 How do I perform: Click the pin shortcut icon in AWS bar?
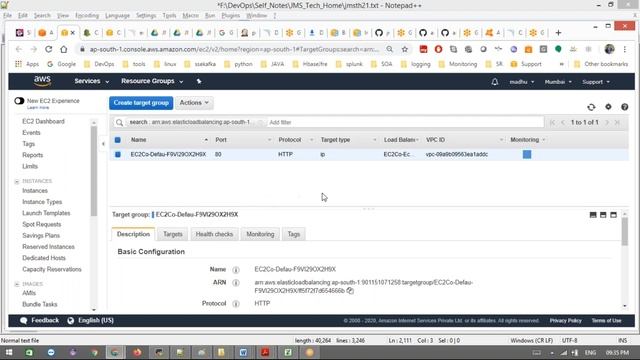pyautogui.click(x=199, y=81)
